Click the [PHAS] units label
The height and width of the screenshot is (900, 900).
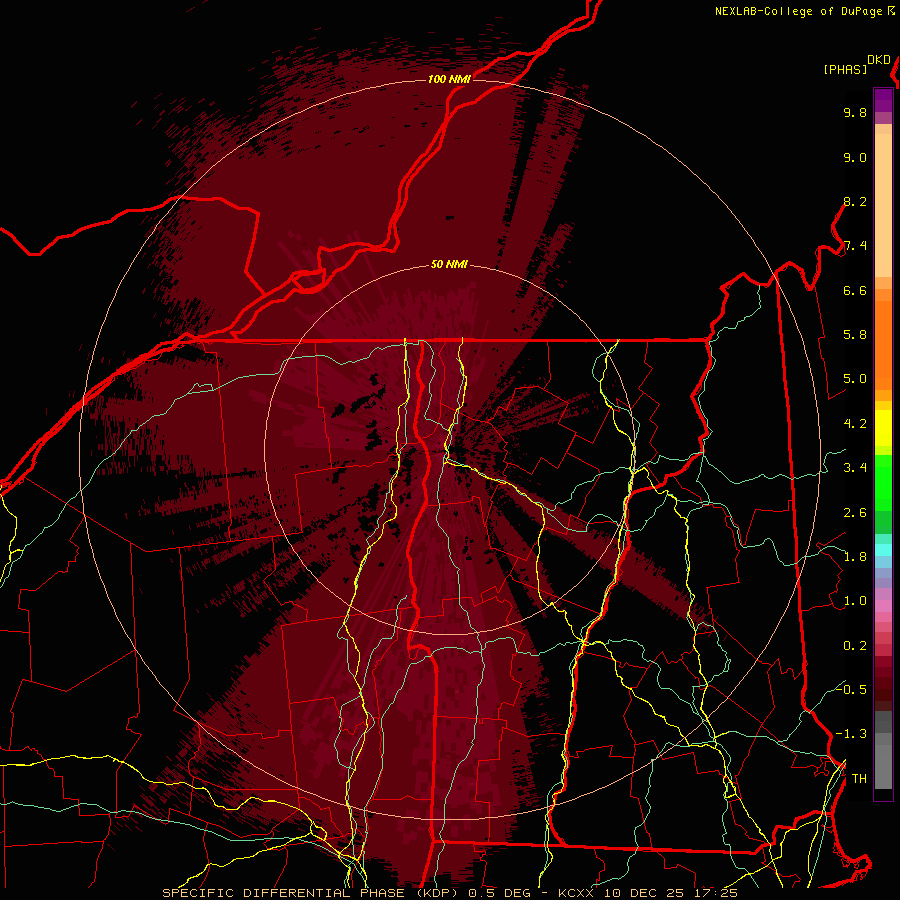(845, 70)
